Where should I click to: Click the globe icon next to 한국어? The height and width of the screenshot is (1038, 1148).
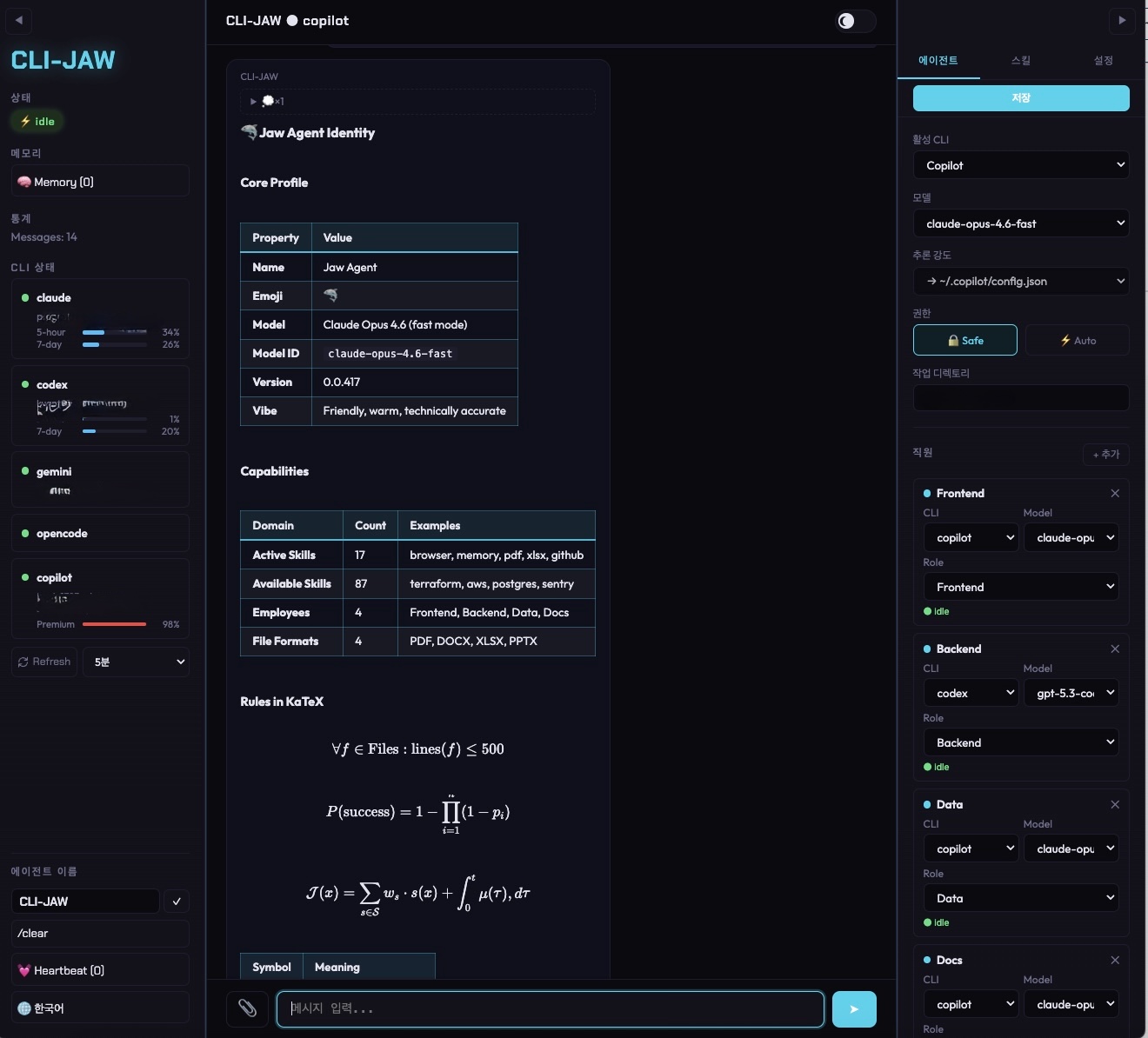pos(25,1008)
